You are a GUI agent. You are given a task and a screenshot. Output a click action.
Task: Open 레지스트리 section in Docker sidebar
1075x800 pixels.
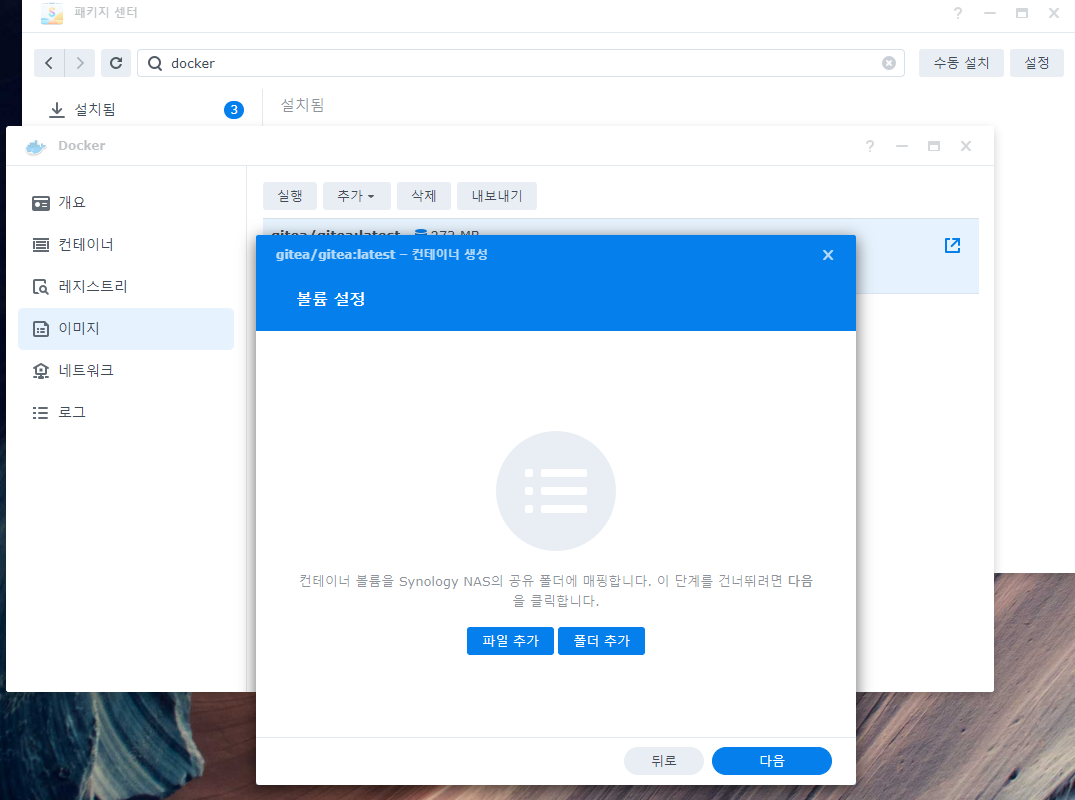coord(126,287)
